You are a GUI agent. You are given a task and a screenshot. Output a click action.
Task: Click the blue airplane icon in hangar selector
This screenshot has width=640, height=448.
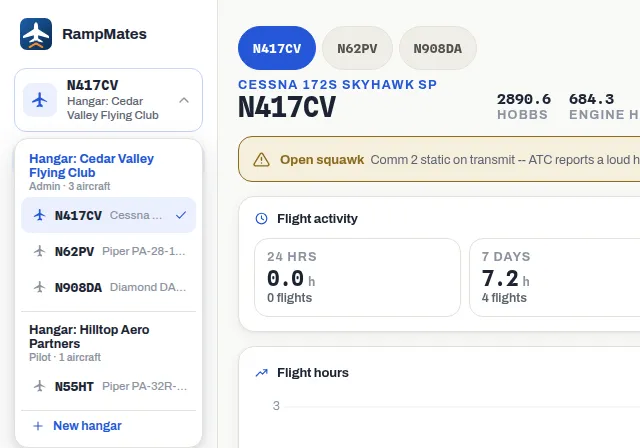click(40, 100)
